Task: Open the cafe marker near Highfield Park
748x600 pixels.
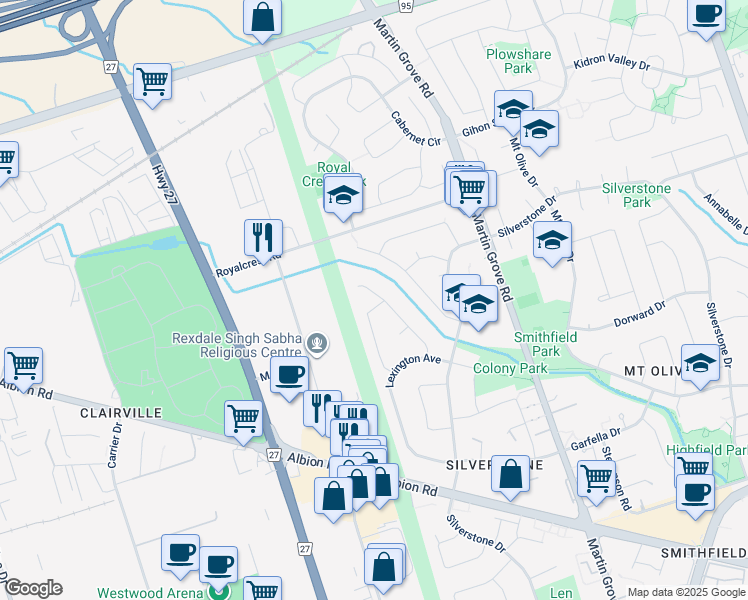Action: (x=696, y=495)
